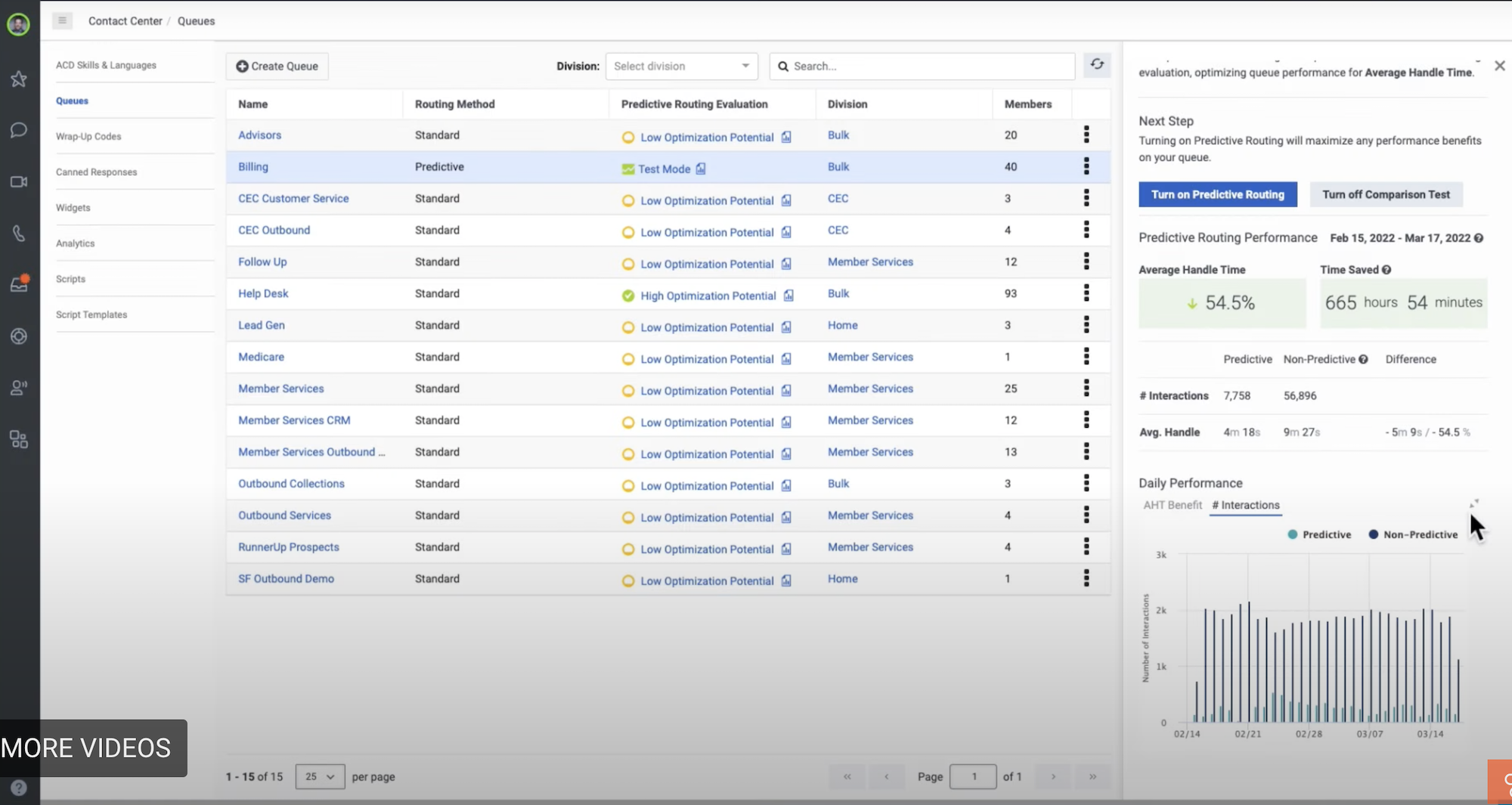Open Billing queue's evaluation report icon
Screen dimensions: 1512x805
(701, 169)
